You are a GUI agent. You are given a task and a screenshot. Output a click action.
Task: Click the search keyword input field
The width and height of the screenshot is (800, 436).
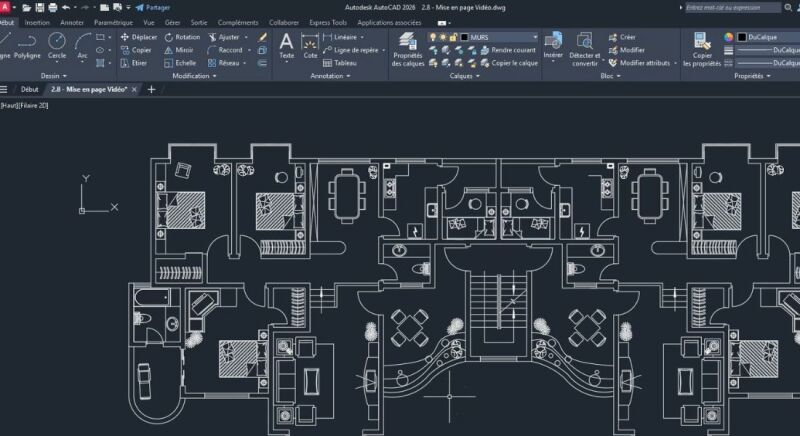(x=732, y=8)
